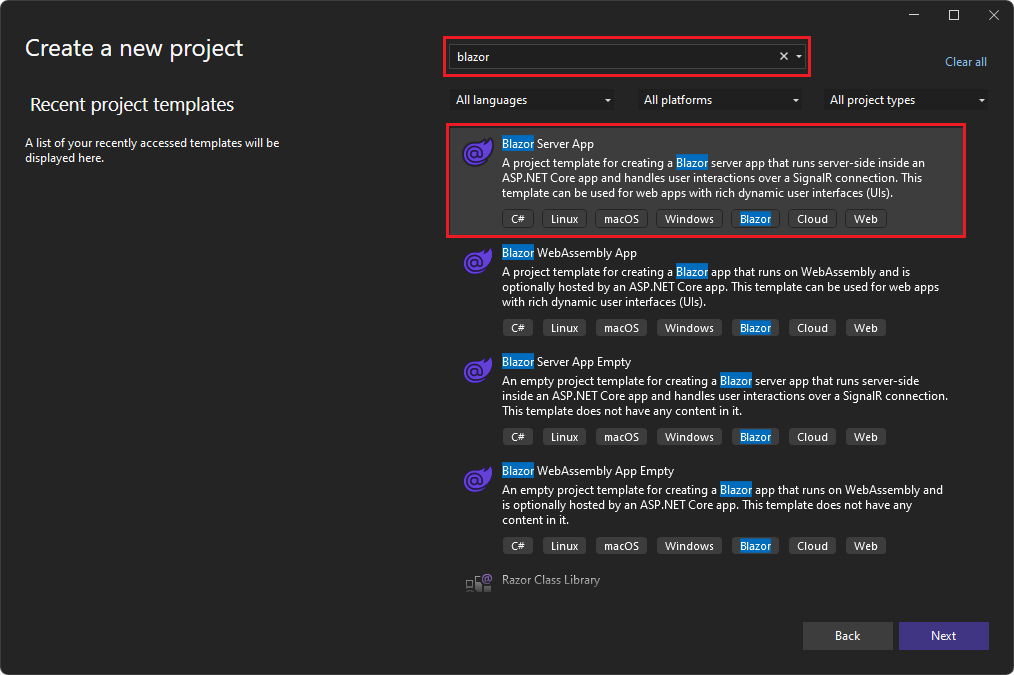Show search history dropdown arrow in search box
The width and height of the screenshot is (1014, 675).
pyautogui.click(x=799, y=57)
